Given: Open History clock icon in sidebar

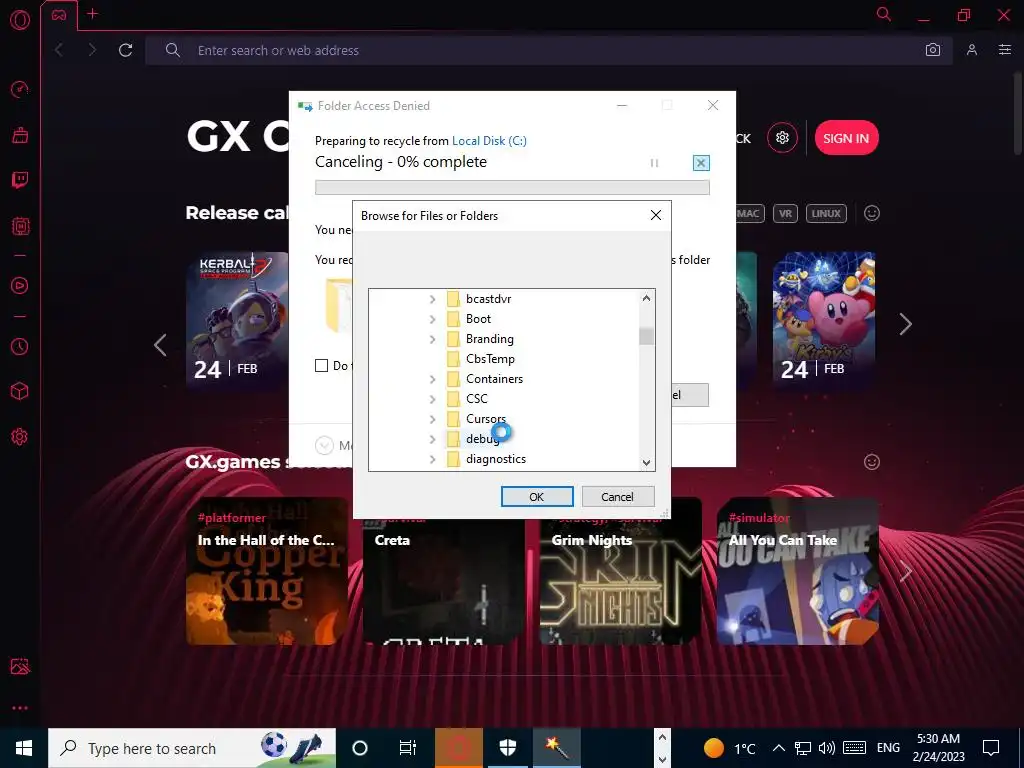Looking at the screenshot, I should pyautogui.click(x=20, y=346).
